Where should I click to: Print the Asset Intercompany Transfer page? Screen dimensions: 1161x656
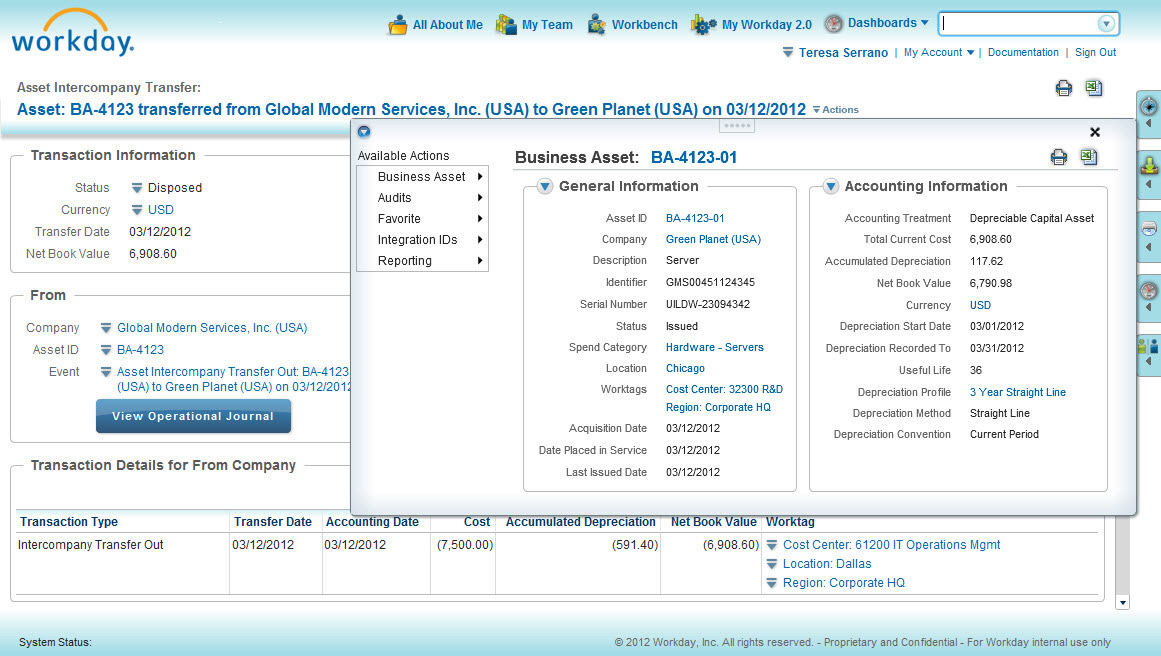[x=1063, y=88]
